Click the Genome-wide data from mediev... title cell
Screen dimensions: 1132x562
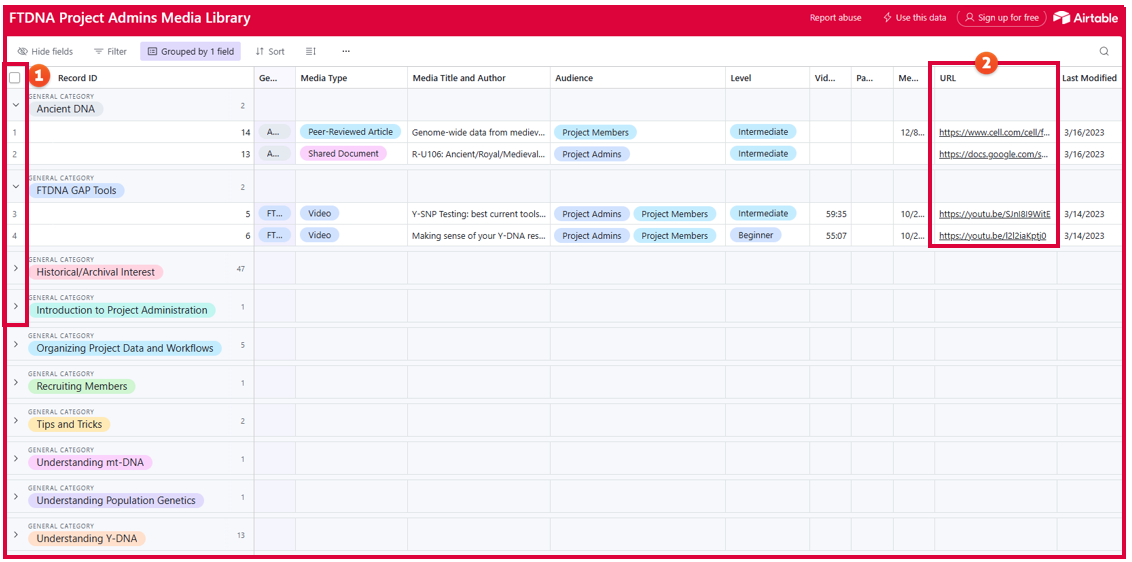tap(479, 132)
